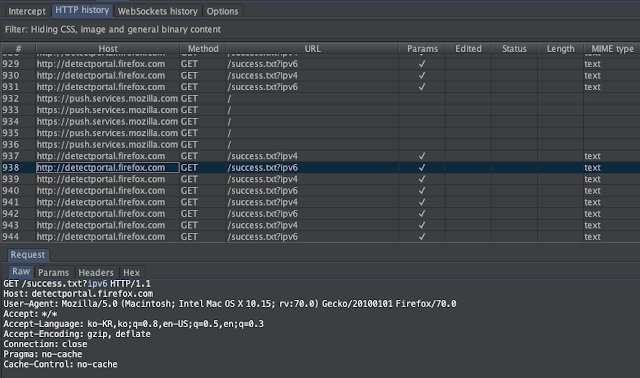Sort history by Method column header
Image resolution: width=640 pixels, height=378 pixels.
point(203,49)
